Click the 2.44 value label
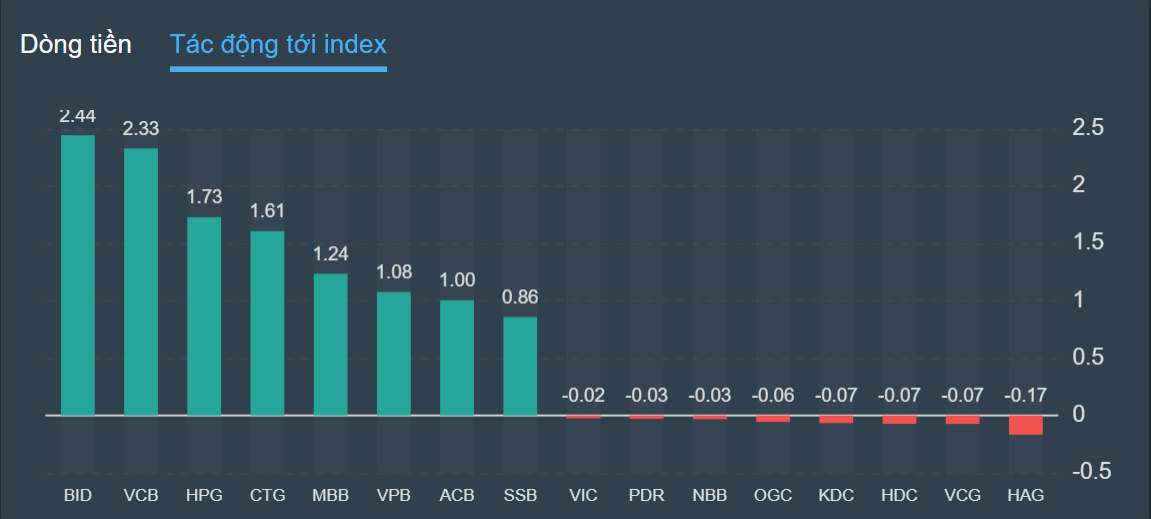Viewport: 1151px width, 519px height. pyautogui.click(x=78, y=117)
